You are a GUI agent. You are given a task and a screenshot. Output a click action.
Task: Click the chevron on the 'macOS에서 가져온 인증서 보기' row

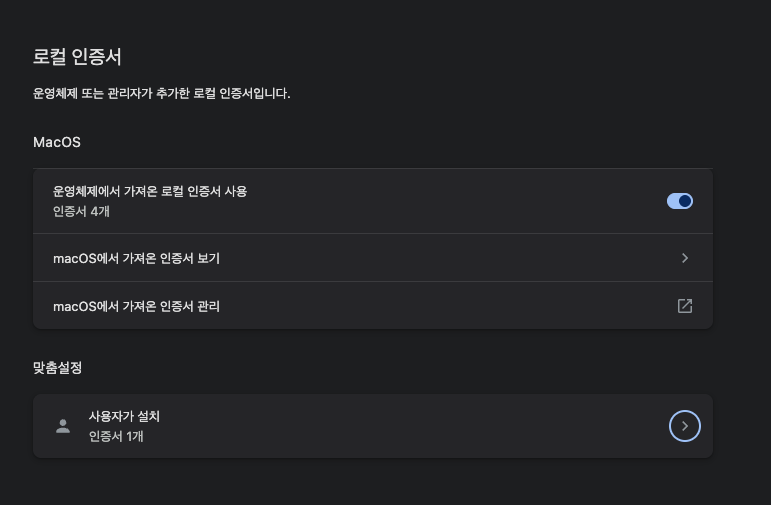click(x=685, y=258)
